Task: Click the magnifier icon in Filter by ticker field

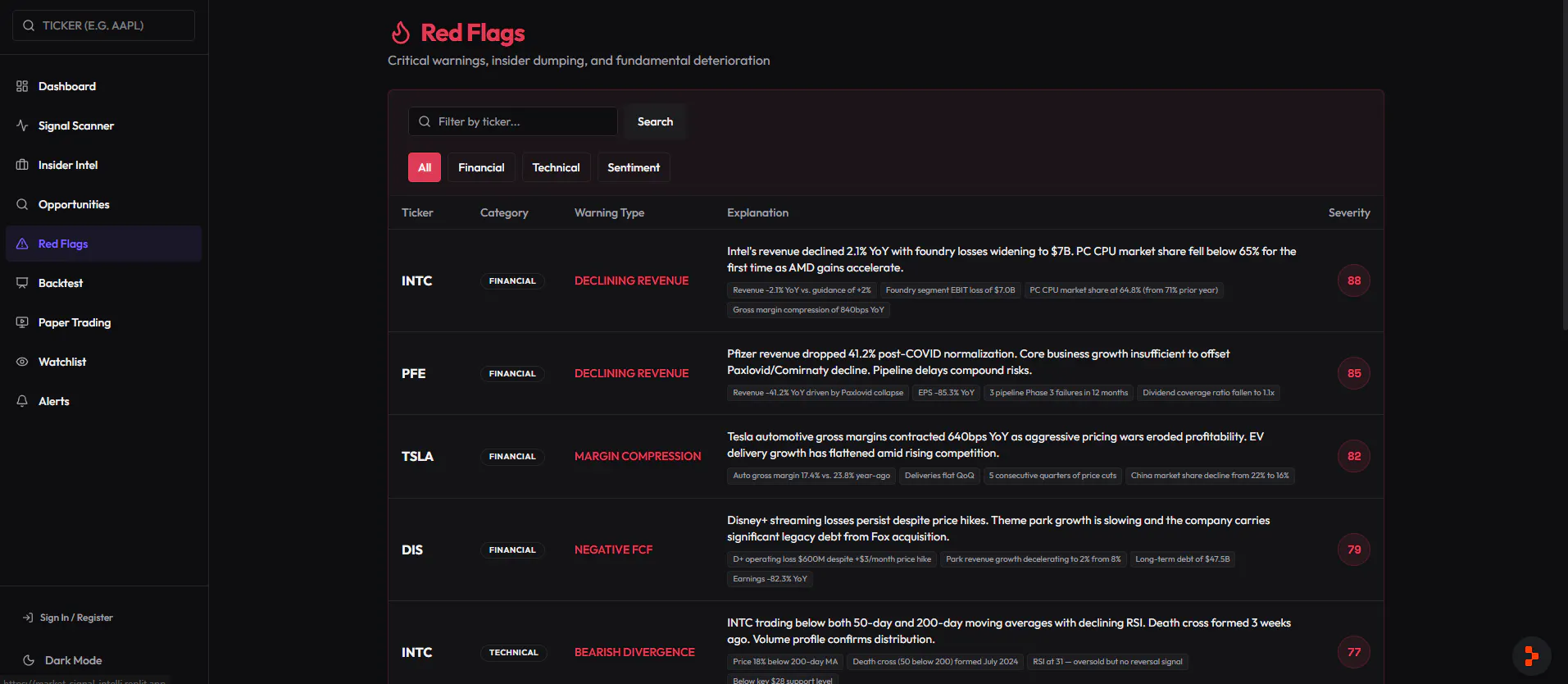Action: tap(425, 121)
